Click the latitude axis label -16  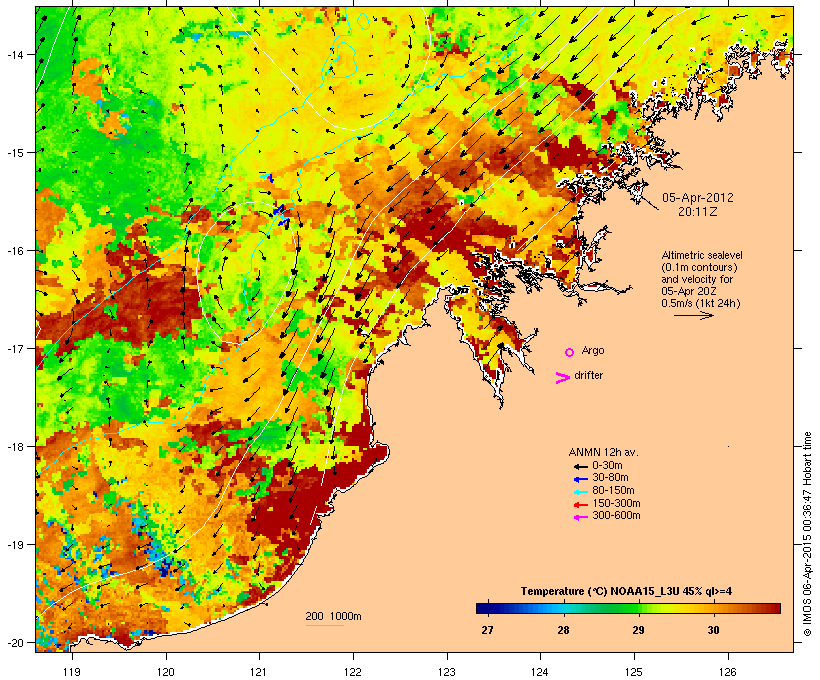pyautogui.click(x=14, y=251)
